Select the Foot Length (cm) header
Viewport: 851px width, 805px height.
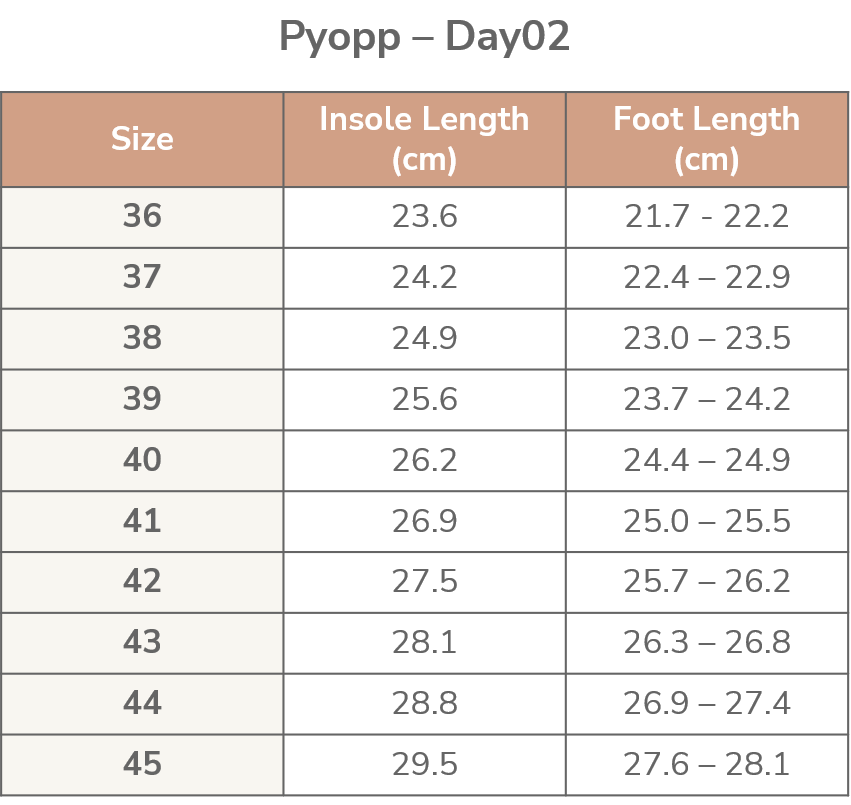pyautogui.click(x=706, y=139)
